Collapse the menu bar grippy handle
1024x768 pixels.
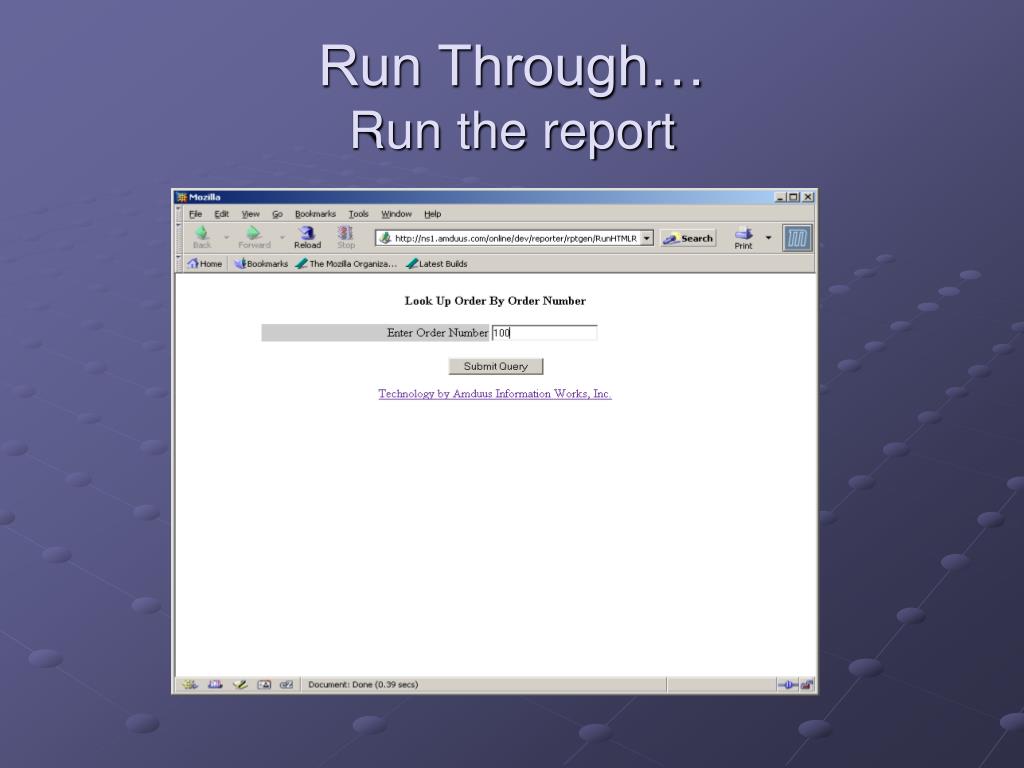click(x=179, y=214)
